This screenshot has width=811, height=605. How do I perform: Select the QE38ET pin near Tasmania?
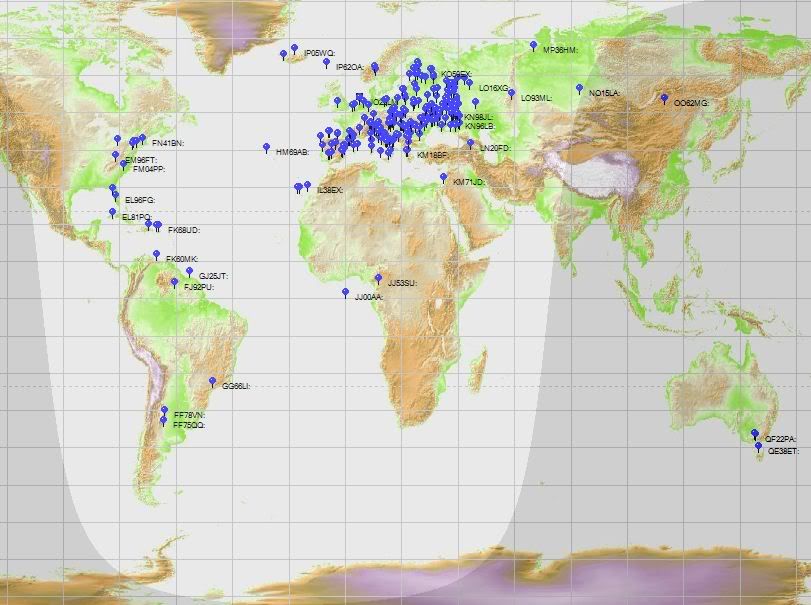pos(758,447)
